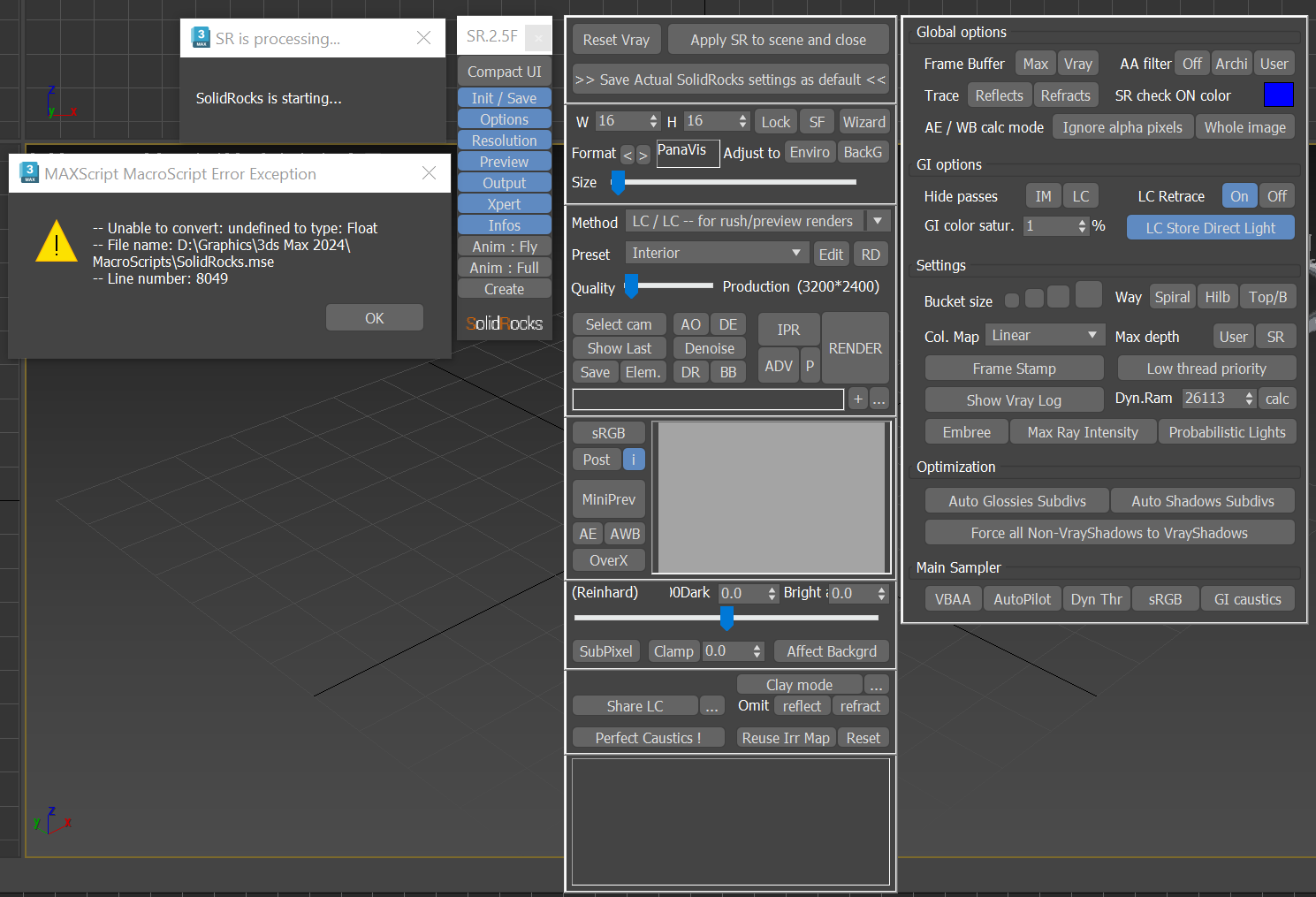
Task: Adjust GI color satur. spinner
Action: 1083,226
